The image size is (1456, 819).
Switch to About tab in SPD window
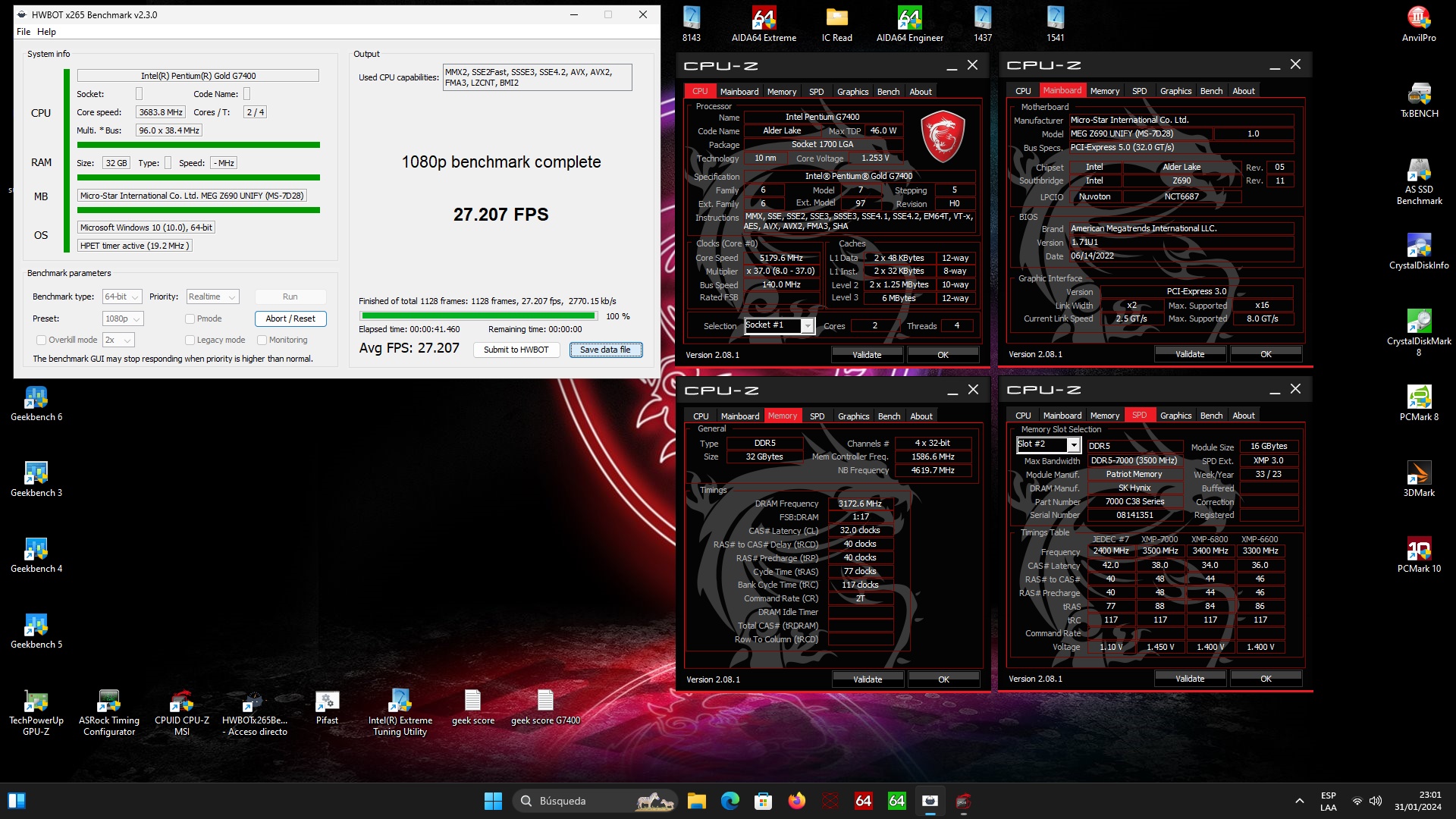[x=1243, y=416]
